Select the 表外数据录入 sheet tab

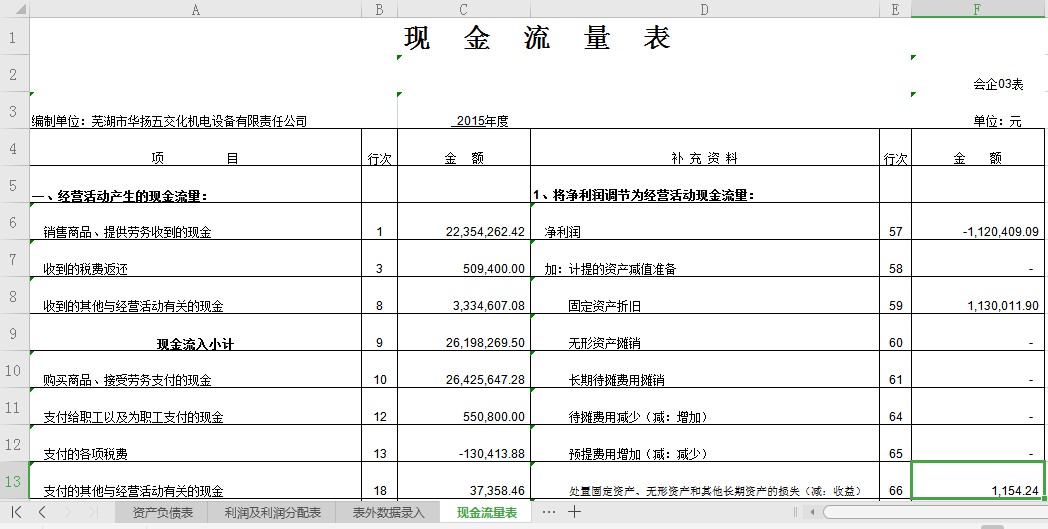click(388, 513)
